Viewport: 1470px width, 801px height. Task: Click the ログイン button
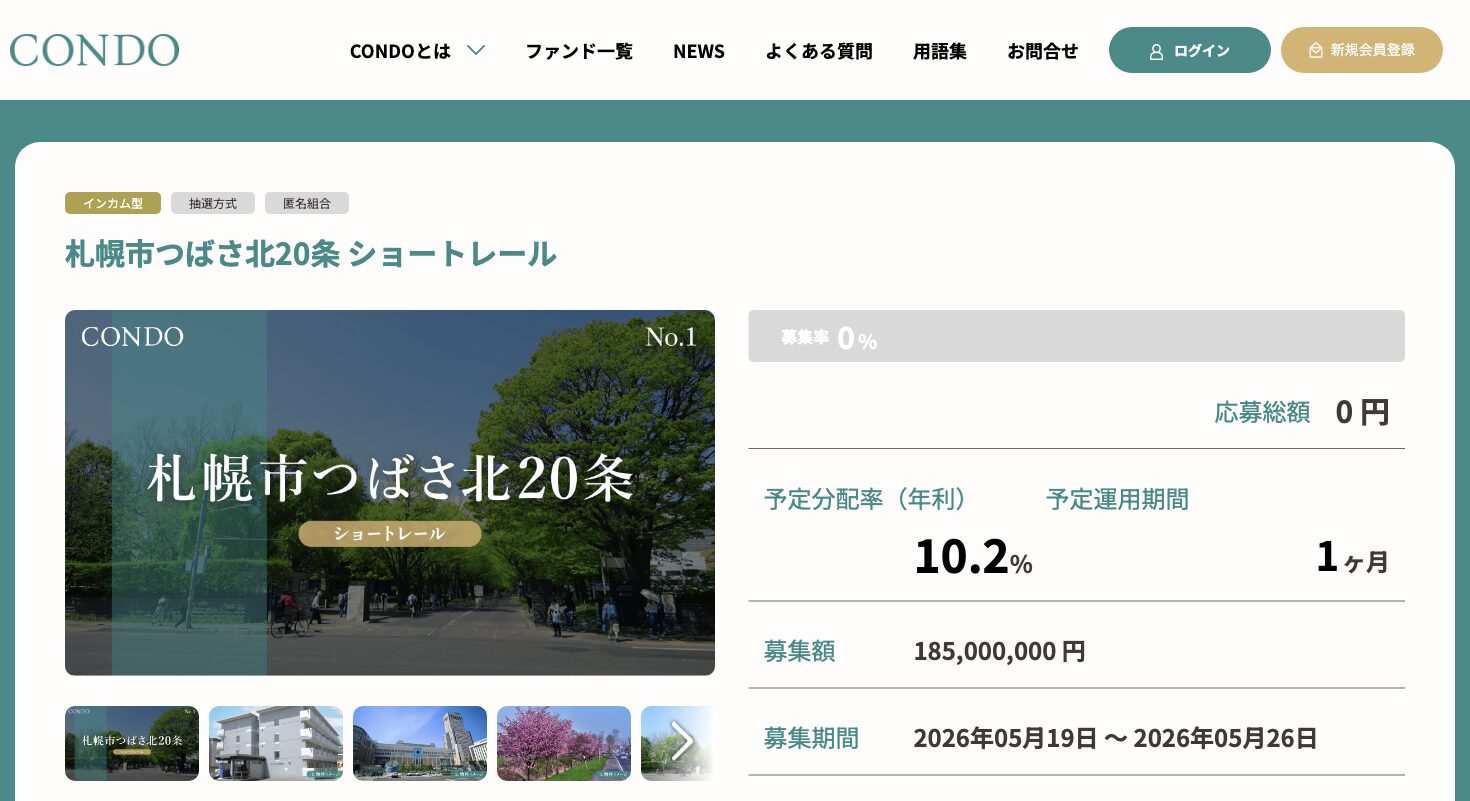click(1190, 50)
